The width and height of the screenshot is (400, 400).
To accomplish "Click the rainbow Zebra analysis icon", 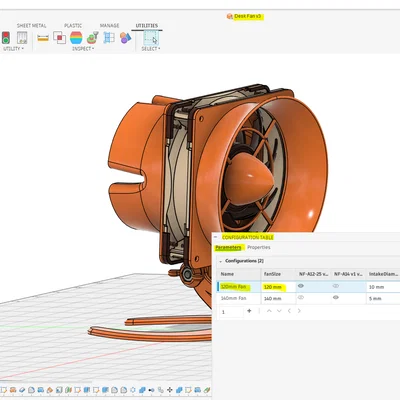I will tap(76, 38).
